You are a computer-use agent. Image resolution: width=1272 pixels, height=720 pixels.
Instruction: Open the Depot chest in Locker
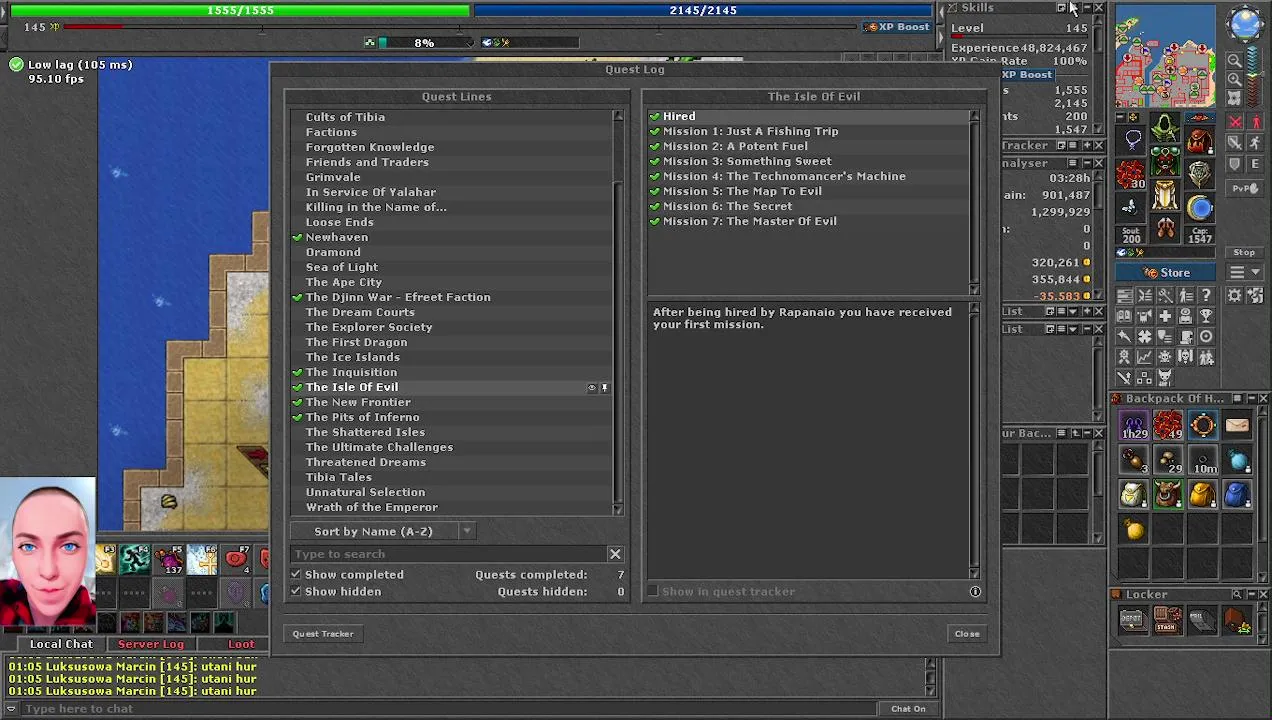[x=1132, y=621]
